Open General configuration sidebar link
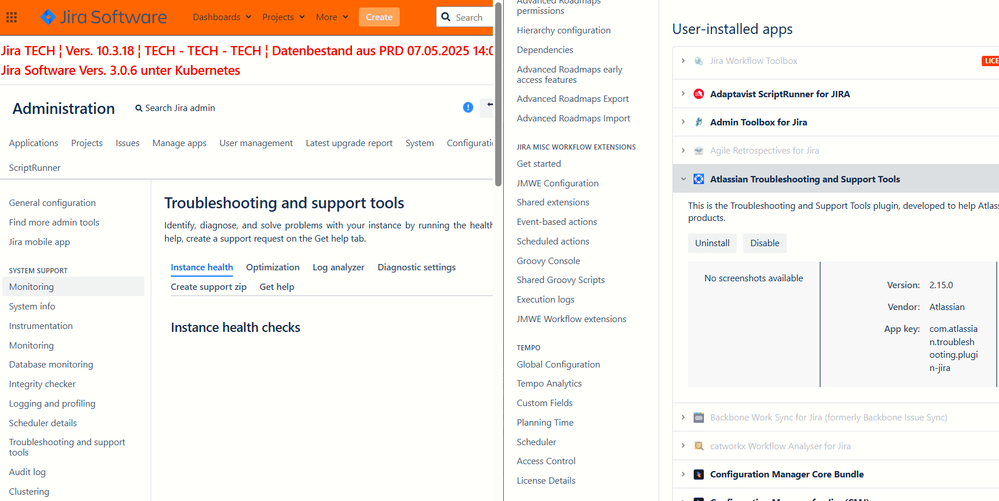The height and width of the screenshot is (501, 999). point(52,203)
